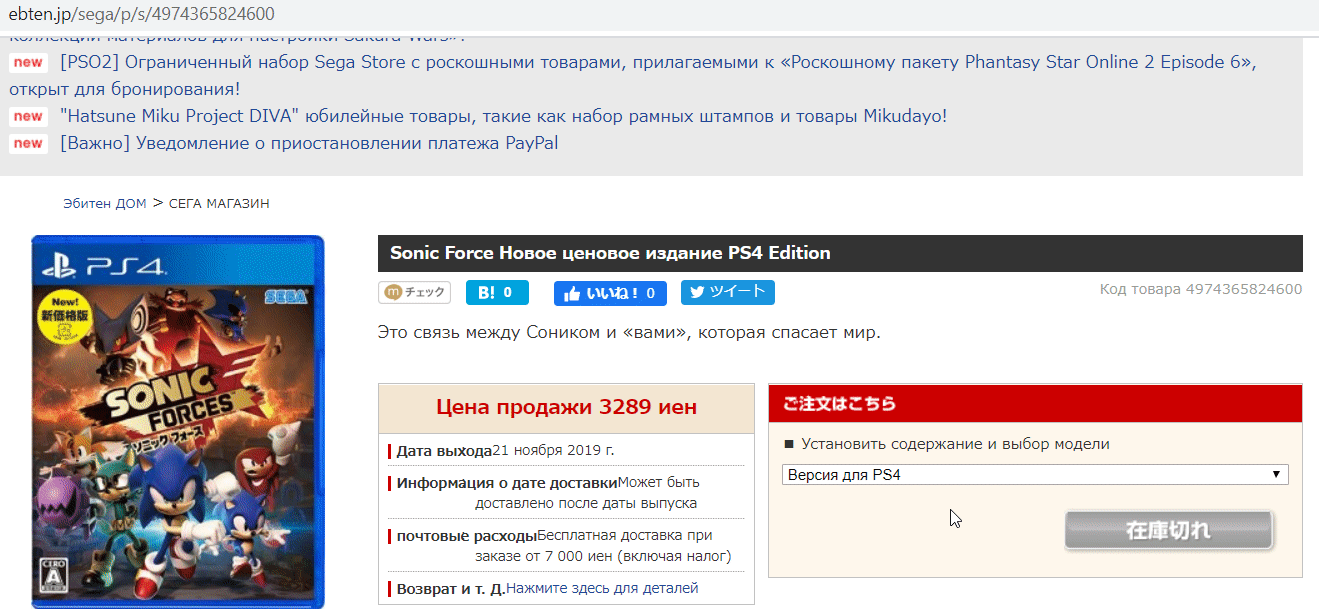The width and height of the screenshot is (1319, 609).
Task: Click the new badge beside Hatsune Miku news
Action: (x=28, y=116)
